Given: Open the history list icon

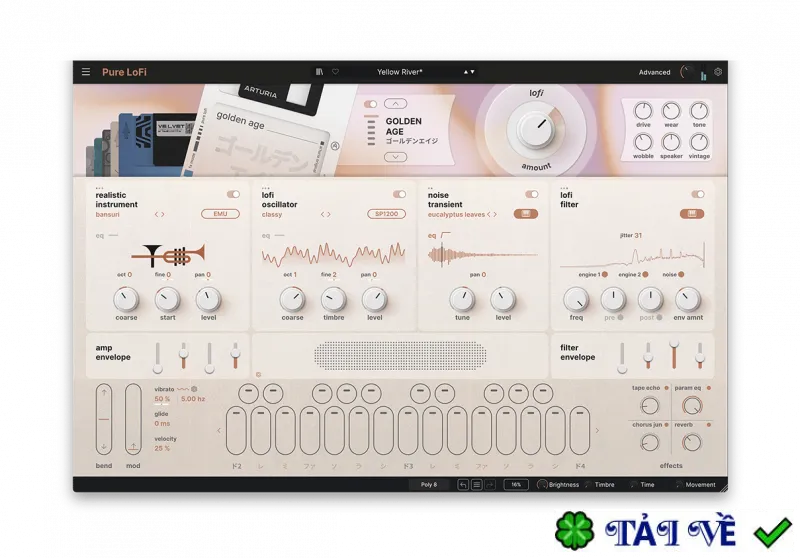Looking at the screenshot, I should pos(476,485).
